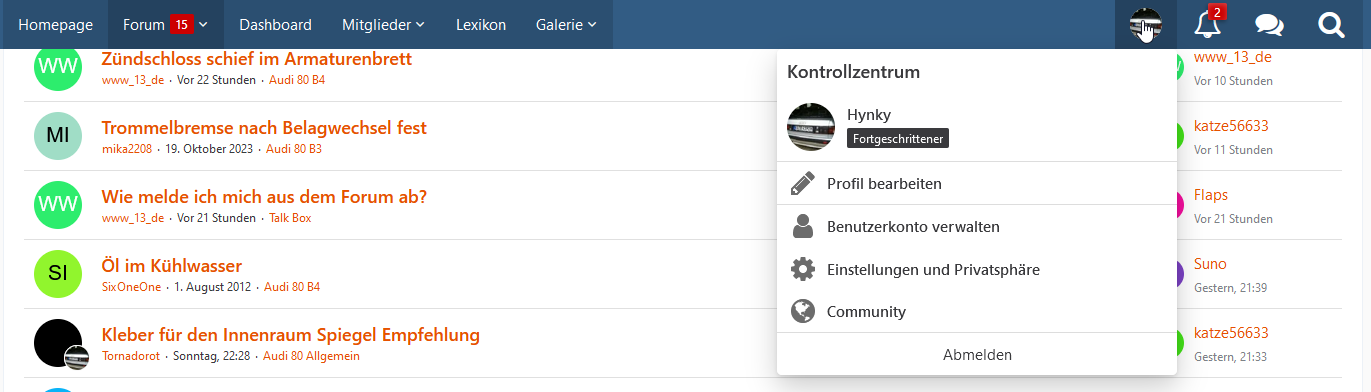1371x392 pixels.
Task: Open thread Trommelbremse nach Belagwechsel fest
Action: click(264, 128)
